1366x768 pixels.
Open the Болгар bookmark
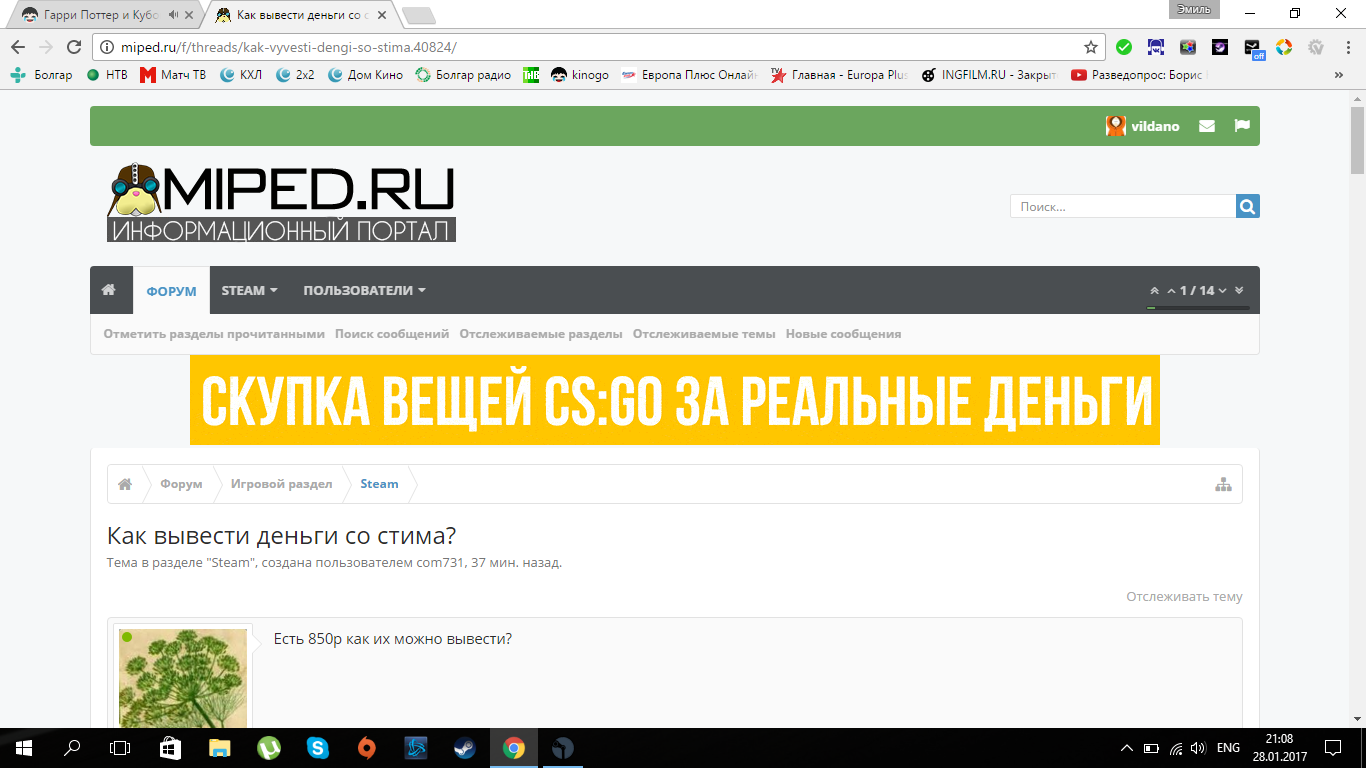coord(42,74)
